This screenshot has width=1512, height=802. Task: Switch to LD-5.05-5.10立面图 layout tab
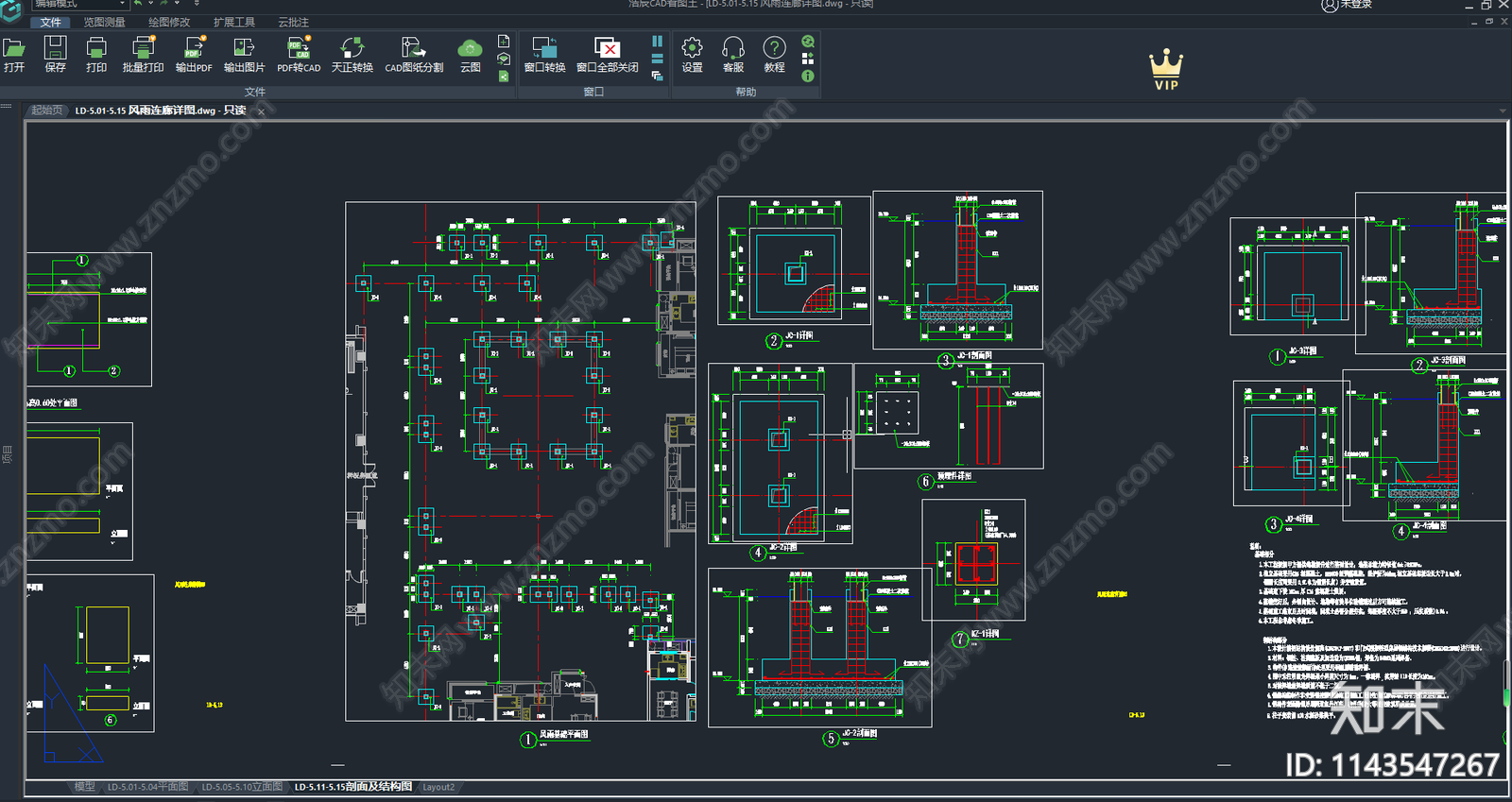coord(242,787)
